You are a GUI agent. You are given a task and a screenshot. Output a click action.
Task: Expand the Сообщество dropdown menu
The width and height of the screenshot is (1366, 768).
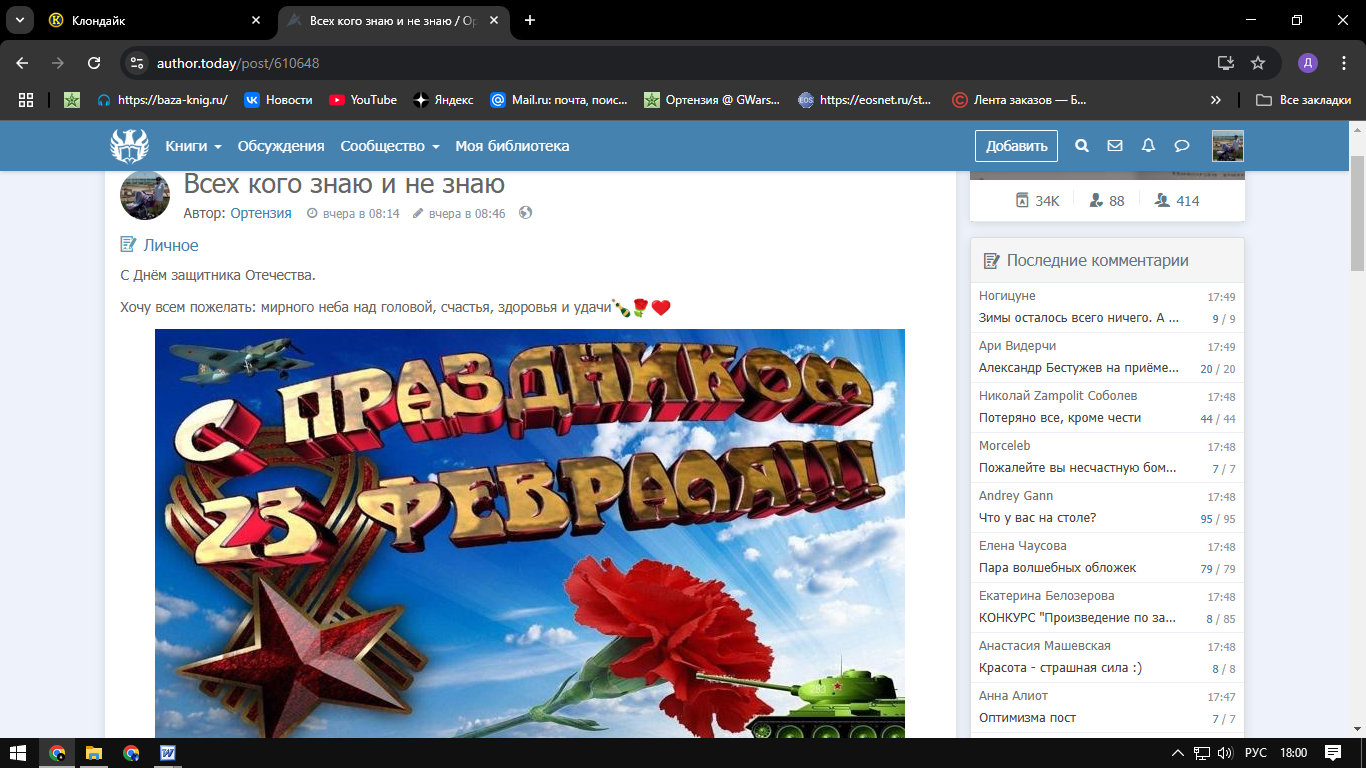click(389, 146)
